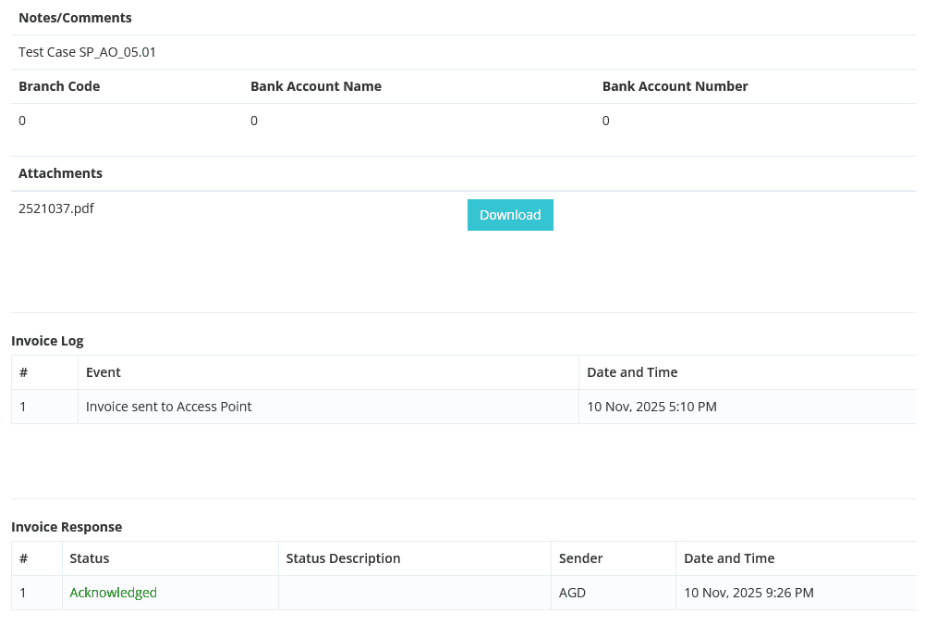Select the 'Invoice sent to Access Point' event
Image resolution: width=927 pixels, height=638 pixels.
169,407
